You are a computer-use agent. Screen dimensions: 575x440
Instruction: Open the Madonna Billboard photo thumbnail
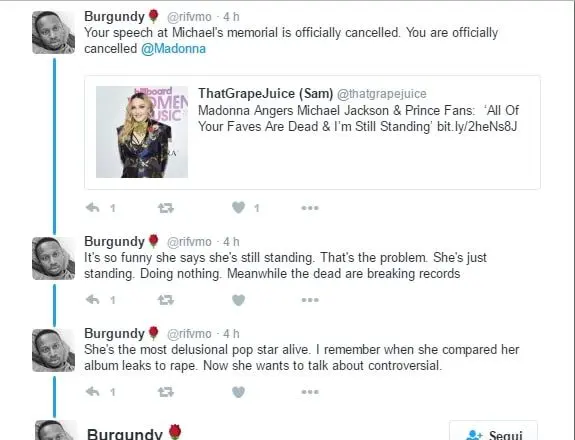[x=142, y=132]
